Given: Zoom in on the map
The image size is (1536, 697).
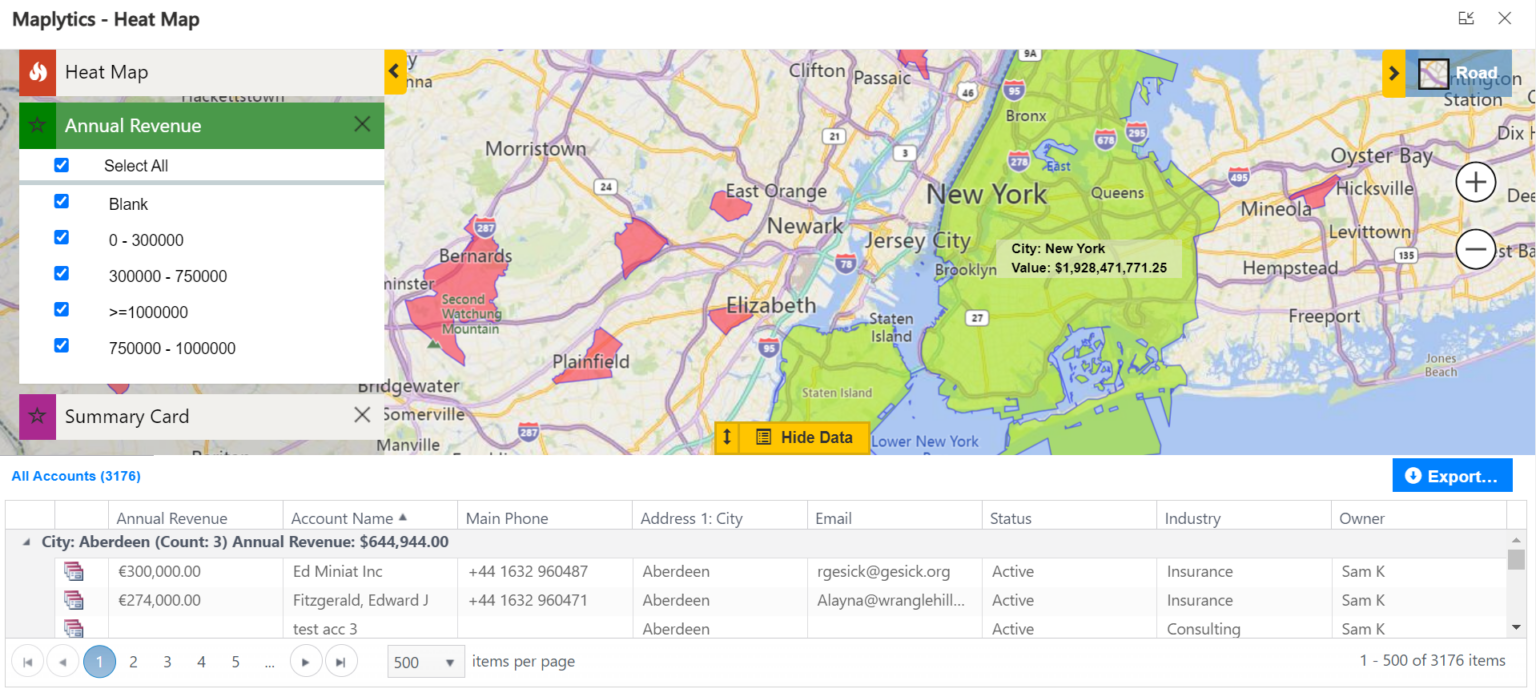Looking at the screenshot, I should click(1475, 183).
